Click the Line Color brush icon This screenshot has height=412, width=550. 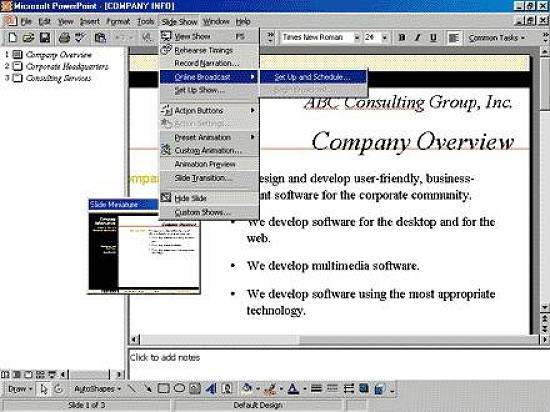tap(270, 388)
